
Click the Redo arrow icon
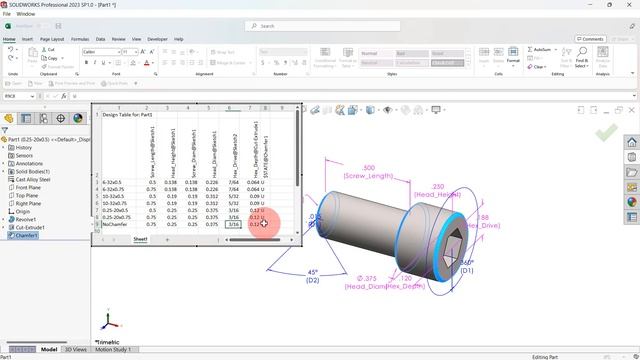click(10, 58)
